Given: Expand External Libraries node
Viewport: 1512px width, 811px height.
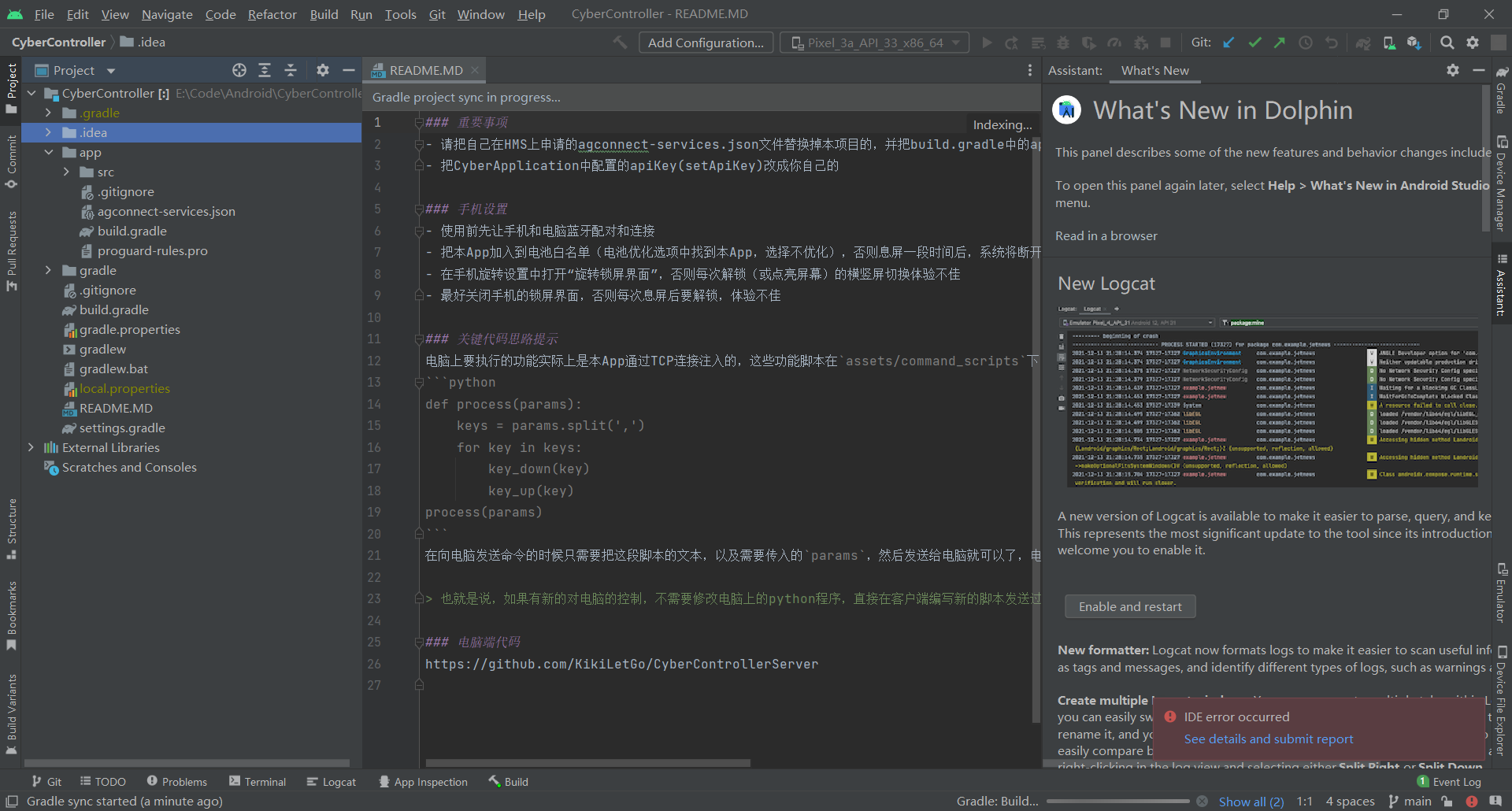Looking at the screenshot, I should 31,447.
